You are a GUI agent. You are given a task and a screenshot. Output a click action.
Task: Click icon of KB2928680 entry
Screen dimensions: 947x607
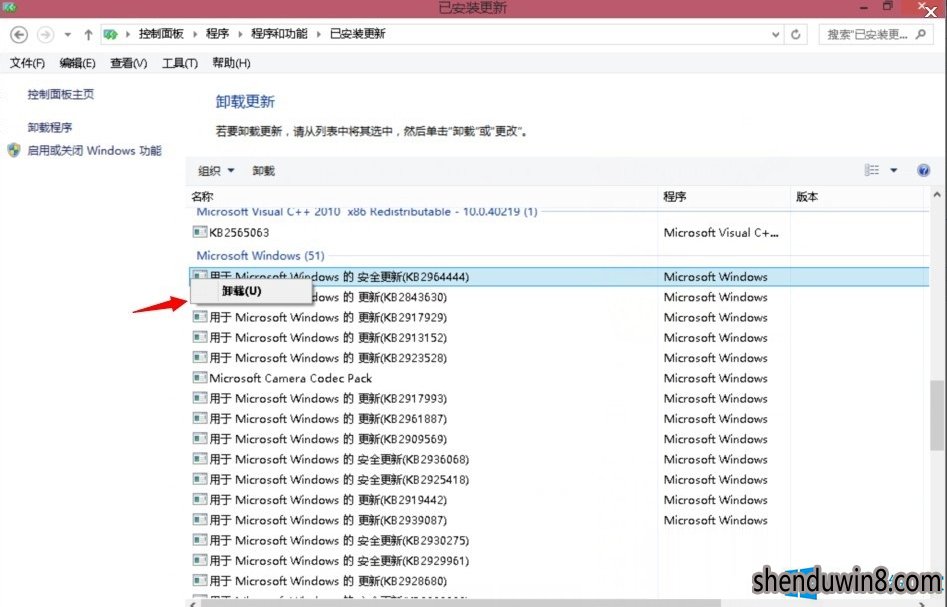[x=200, y=580]
